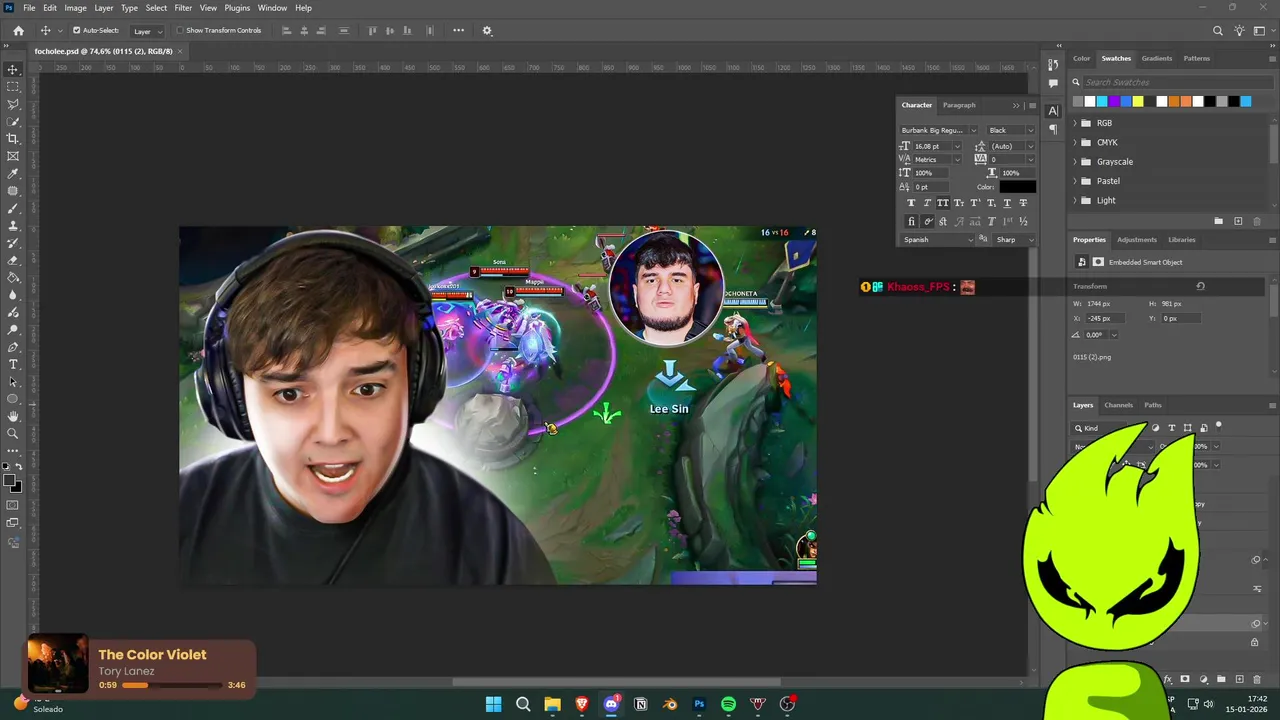
Task: Switch to the Adjustments tab
Action: [x=1137, y=240]
